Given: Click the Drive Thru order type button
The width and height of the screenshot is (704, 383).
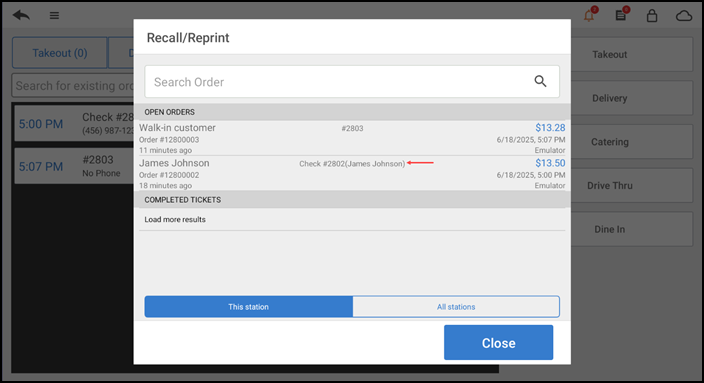Looking at the screenshot, I should 632,185.
